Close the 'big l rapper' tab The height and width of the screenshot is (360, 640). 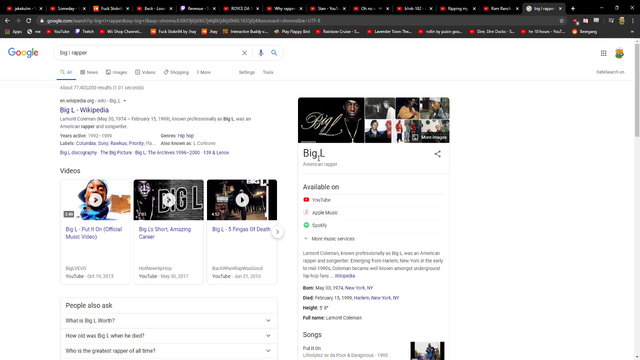click(560, 9)
